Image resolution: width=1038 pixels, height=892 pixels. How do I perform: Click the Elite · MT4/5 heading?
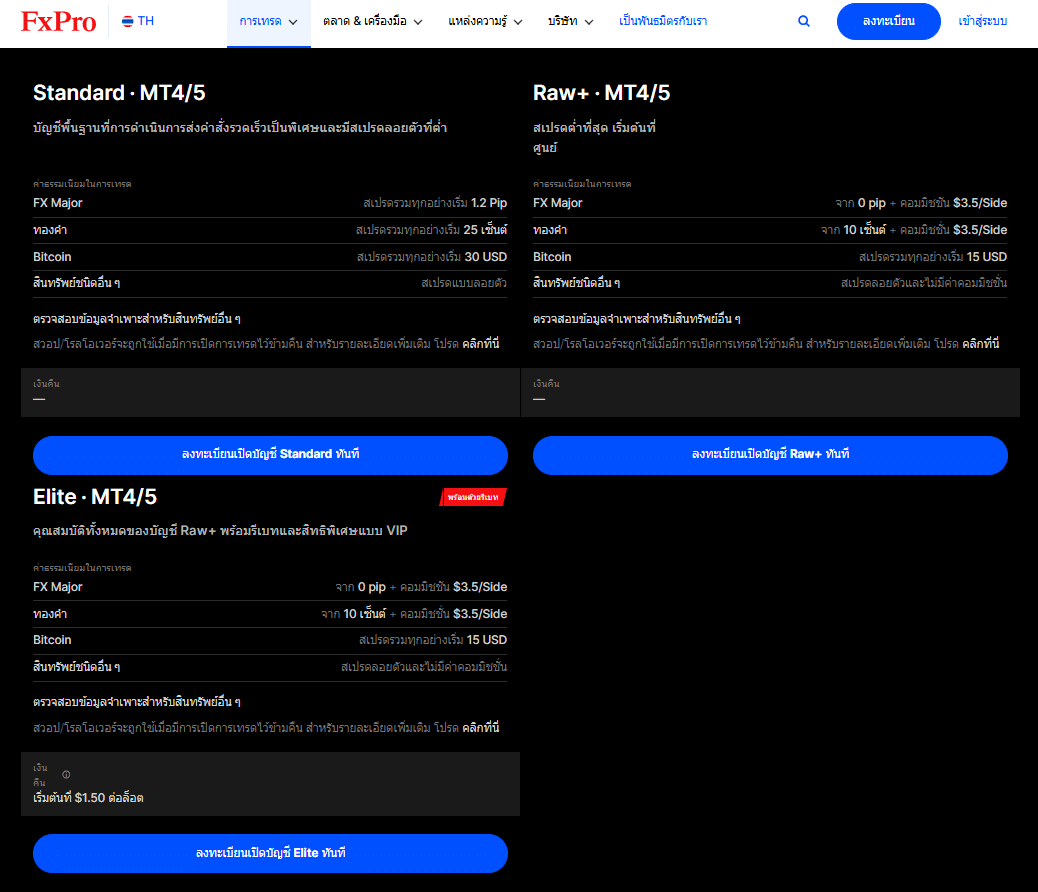click(x=95, y=497)
